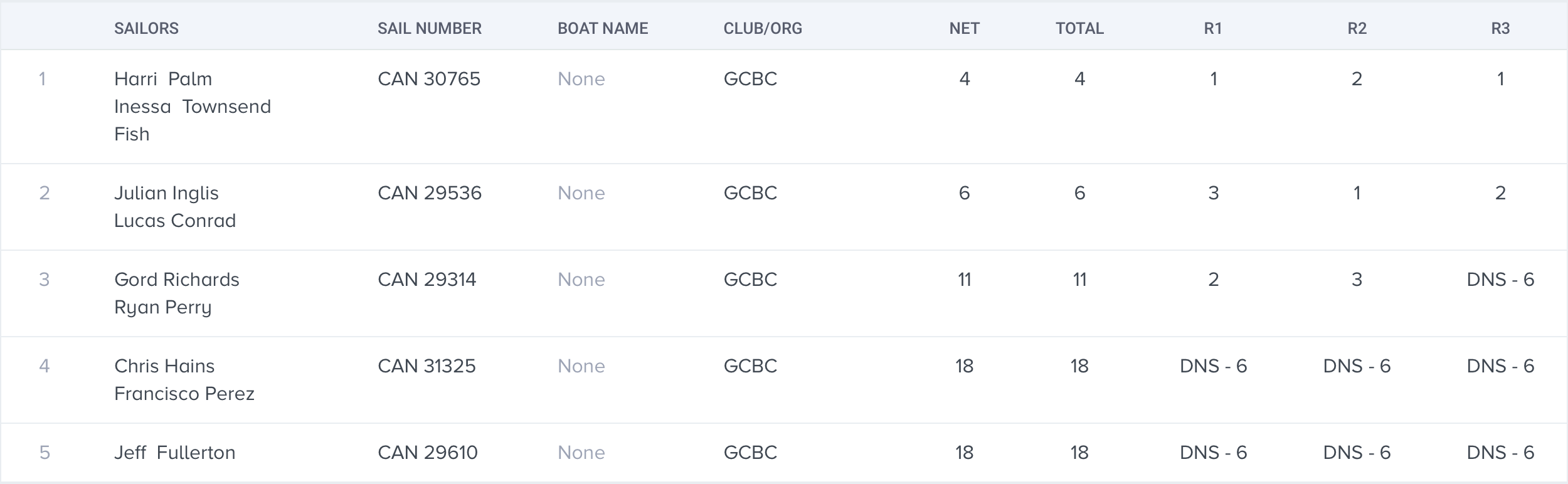The width and height of the screenshot is (1568, 484).
Task: Click the SAILORS column header
Action: [x=146, y=28]
